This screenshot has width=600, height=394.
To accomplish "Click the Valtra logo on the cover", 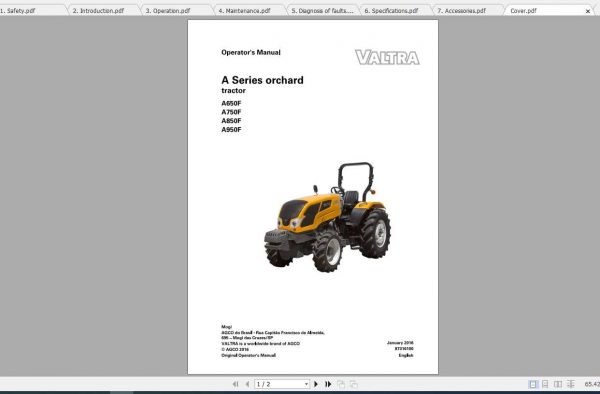I will tap(387, 57).
